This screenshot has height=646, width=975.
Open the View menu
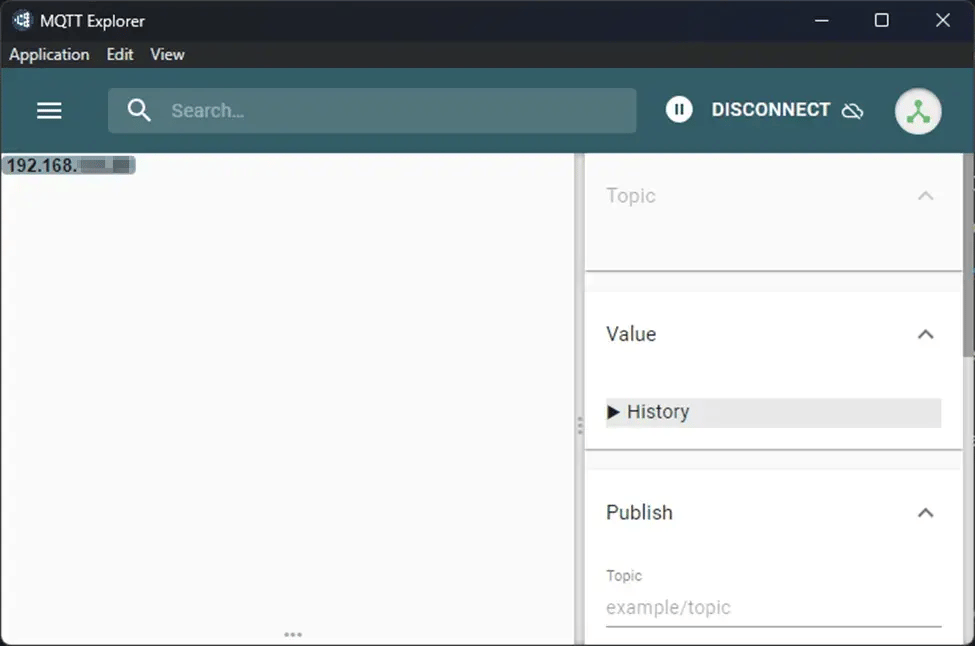tap(167, 55)
